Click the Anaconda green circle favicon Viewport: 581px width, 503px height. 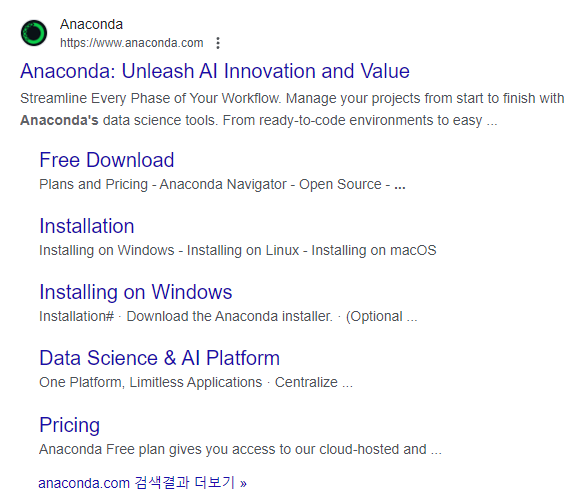34,33
